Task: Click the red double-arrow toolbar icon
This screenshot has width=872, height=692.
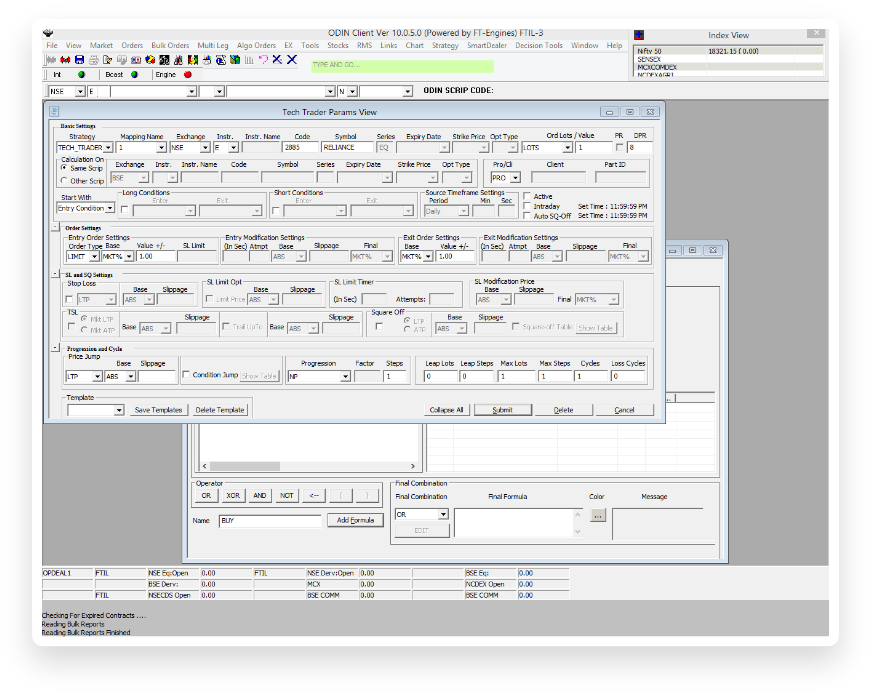Action: coord(65,60)
